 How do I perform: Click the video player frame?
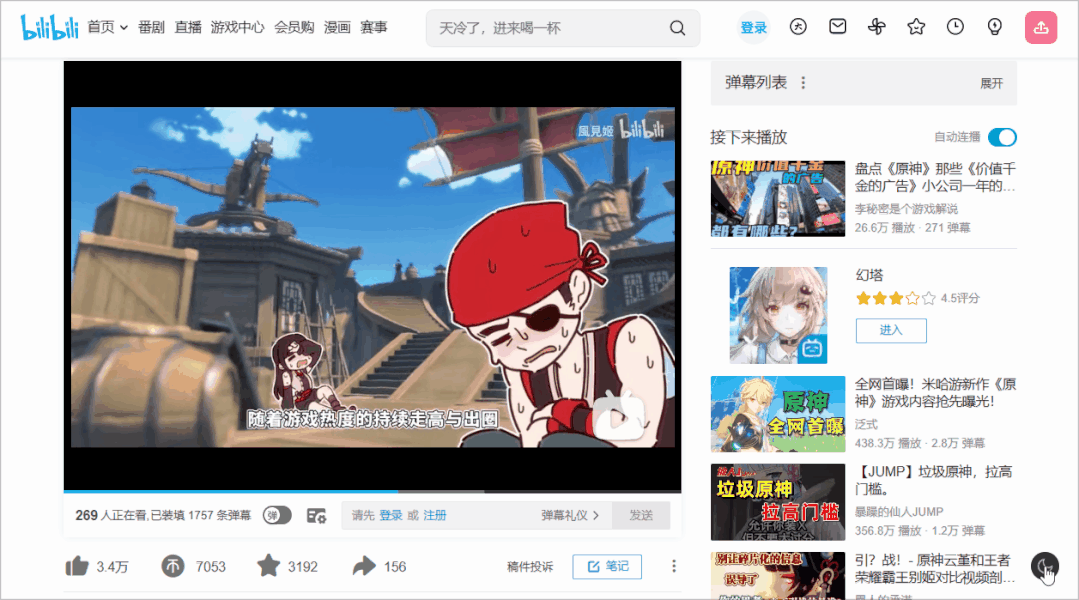click(x=372, y=277)
